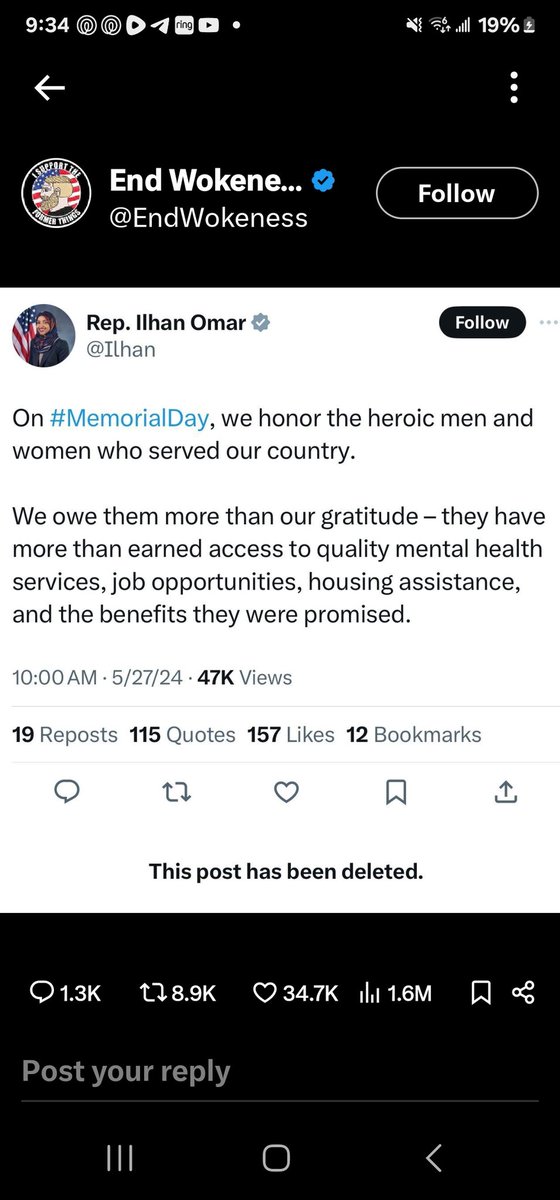Tap the repost icon in embedded post
This screenshot has width=560, height=1200.
click(x=176, y=793)
